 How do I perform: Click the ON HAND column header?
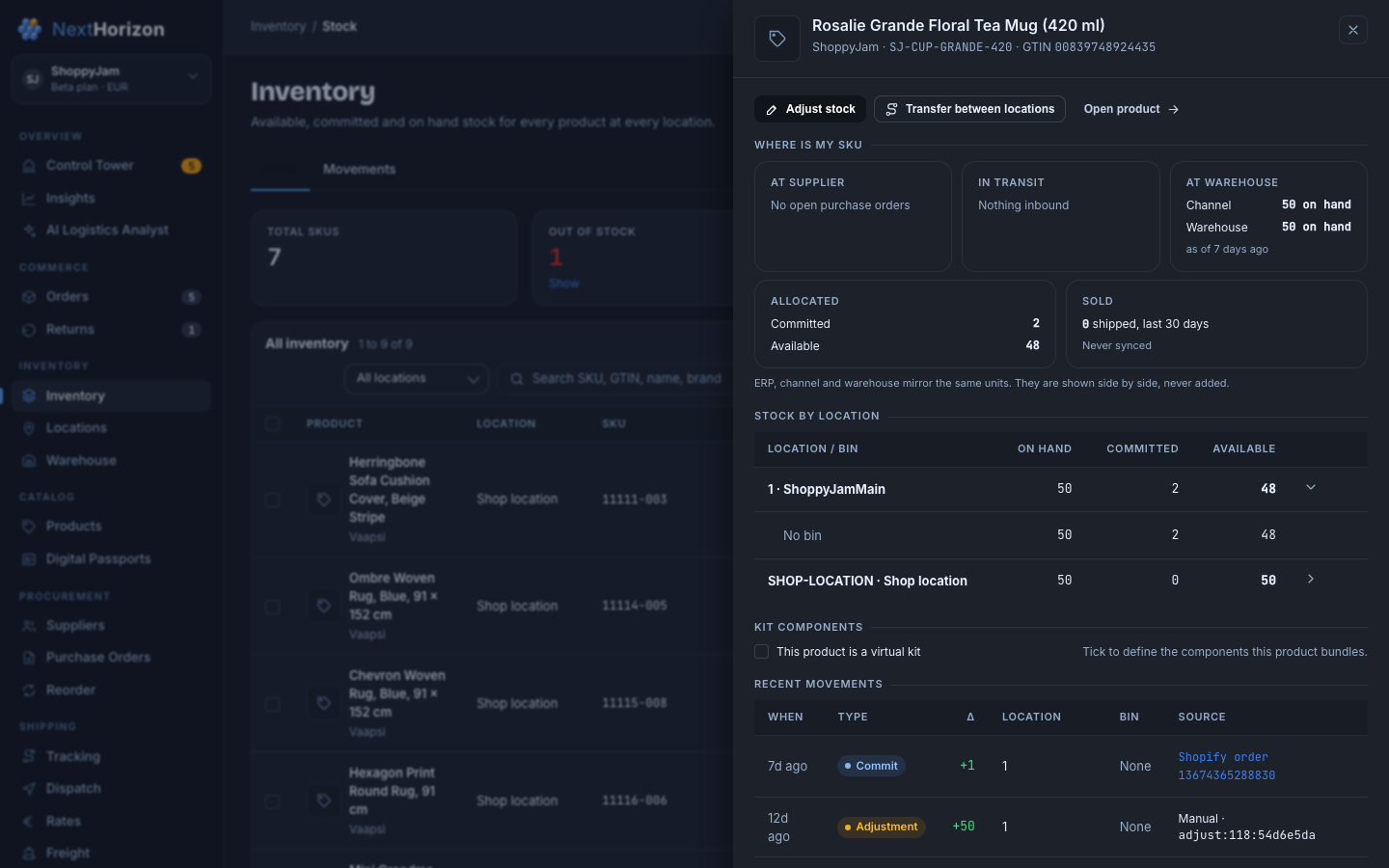coord(1044,449)
